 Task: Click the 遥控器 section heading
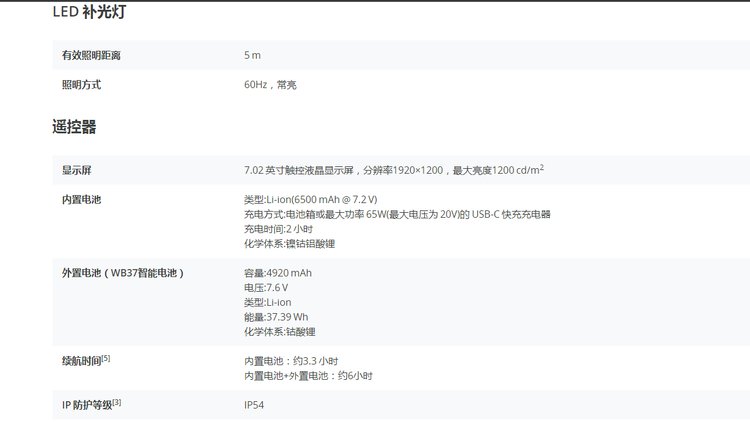74,127
